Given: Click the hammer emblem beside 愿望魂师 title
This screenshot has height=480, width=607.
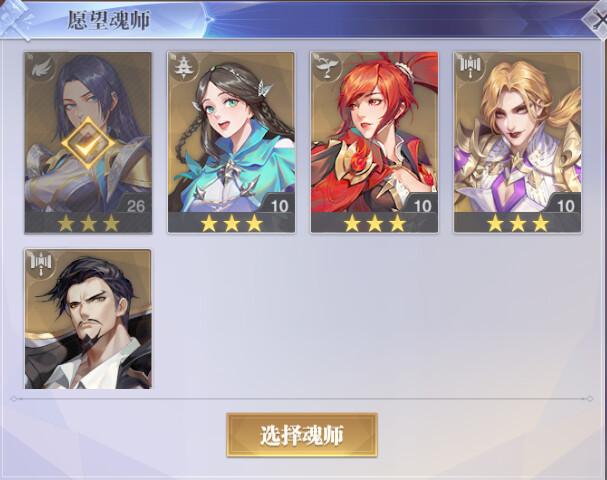Looking at the screenshot, I should tap(17, 18).
